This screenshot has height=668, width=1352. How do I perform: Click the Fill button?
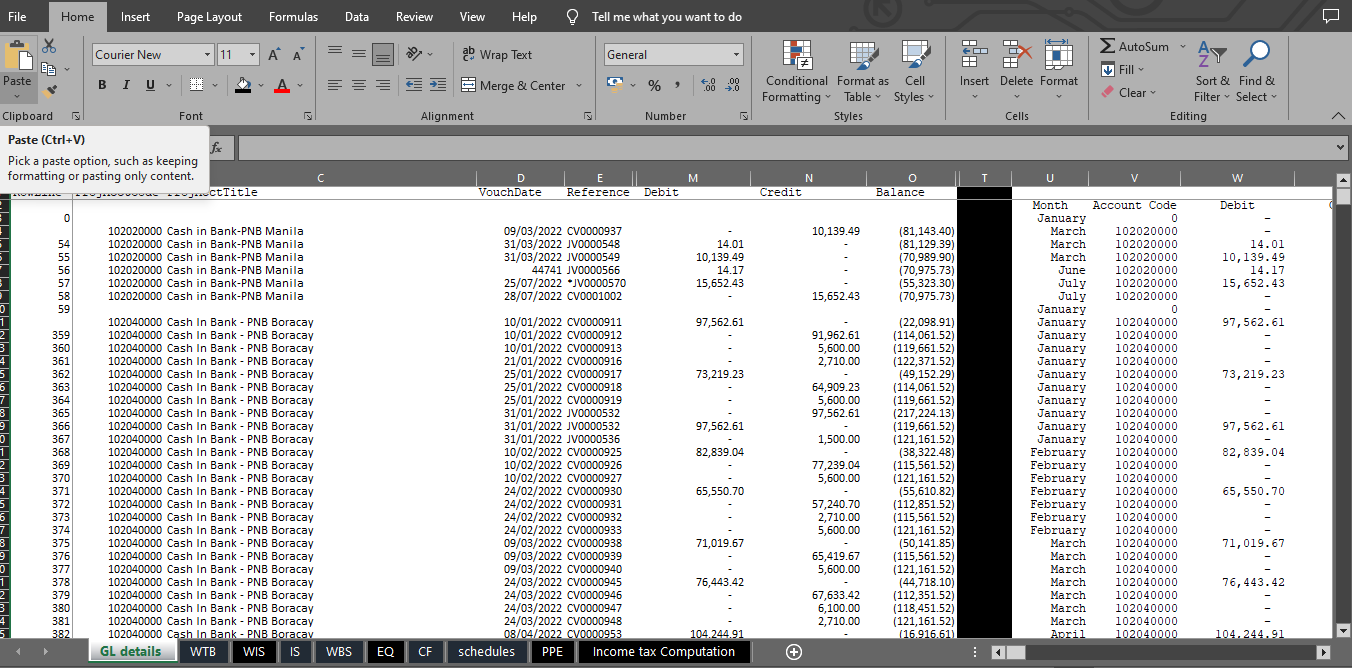1123,70
